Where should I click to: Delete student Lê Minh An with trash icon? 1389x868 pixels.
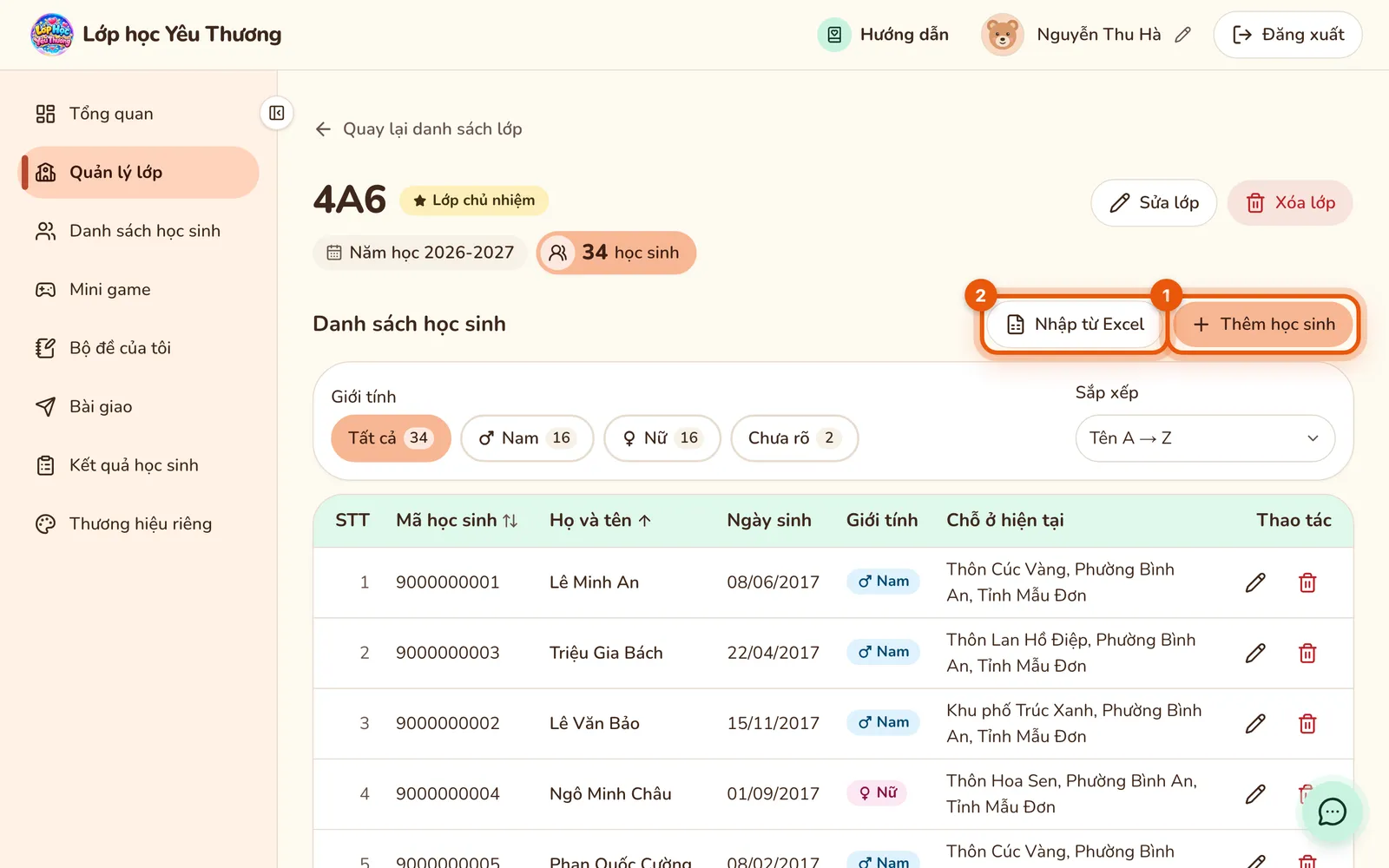(1307, 582)
